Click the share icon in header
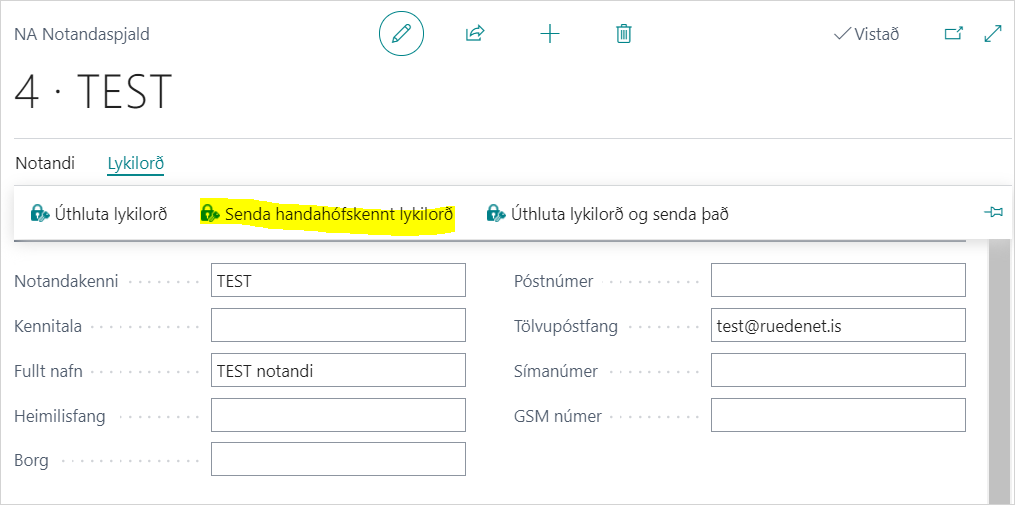 click(475, 34)
